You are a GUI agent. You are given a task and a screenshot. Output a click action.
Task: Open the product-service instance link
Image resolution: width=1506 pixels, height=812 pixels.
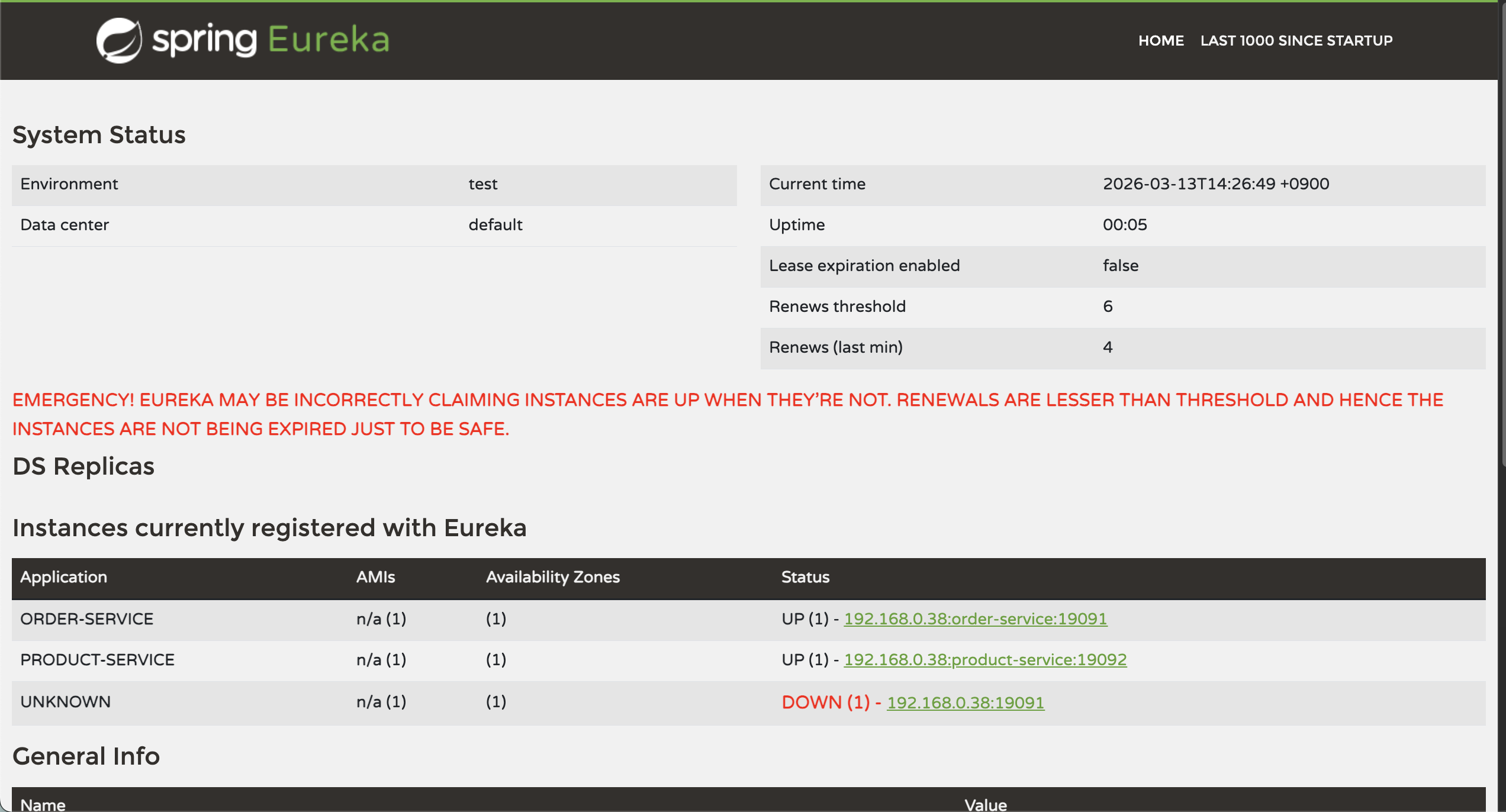[x=984, y=659]
